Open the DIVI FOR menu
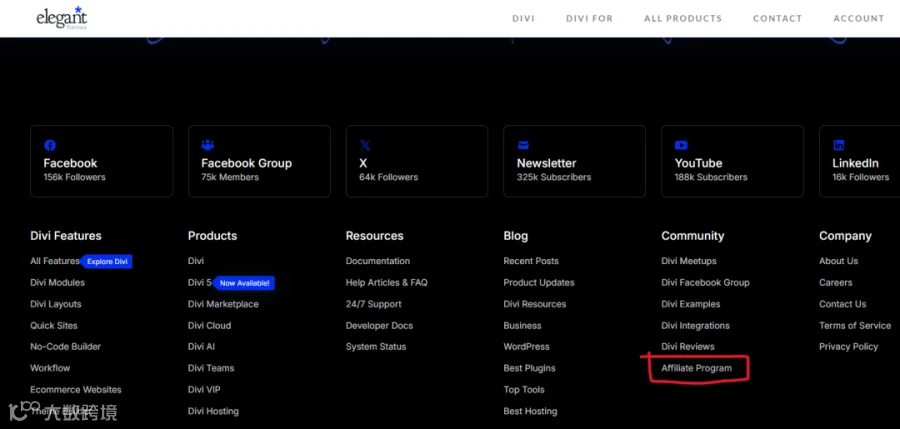This screenshot has height=429, width=900. coord(589,18)
